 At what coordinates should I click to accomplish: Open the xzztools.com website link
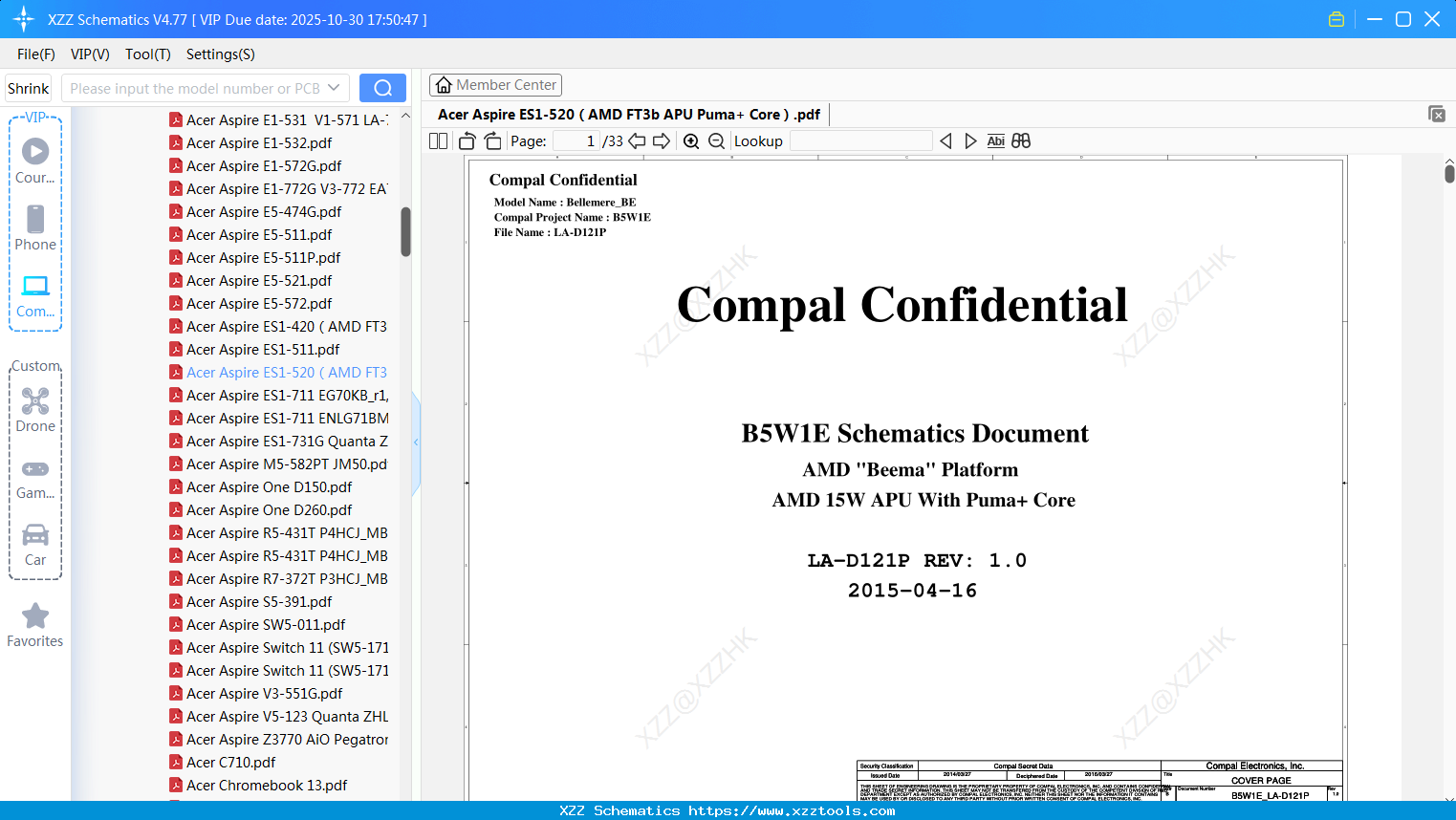coord(793,810)
